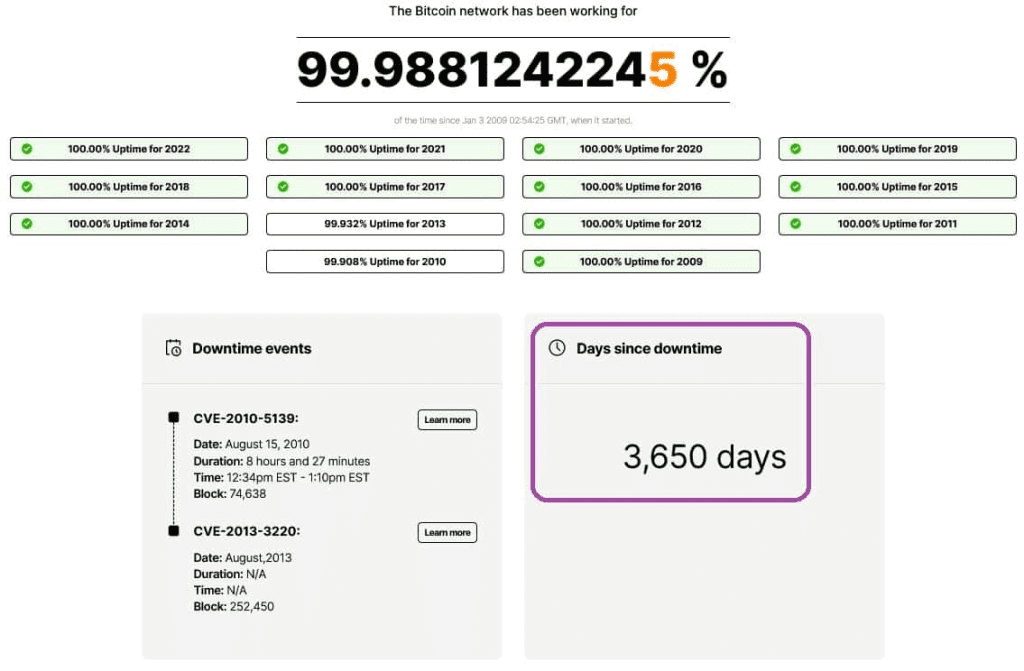This screenshot has height=671, width=1024.
Task: Click green checkmark icon for 2009 uptime
Action: (x=539, y=261)
